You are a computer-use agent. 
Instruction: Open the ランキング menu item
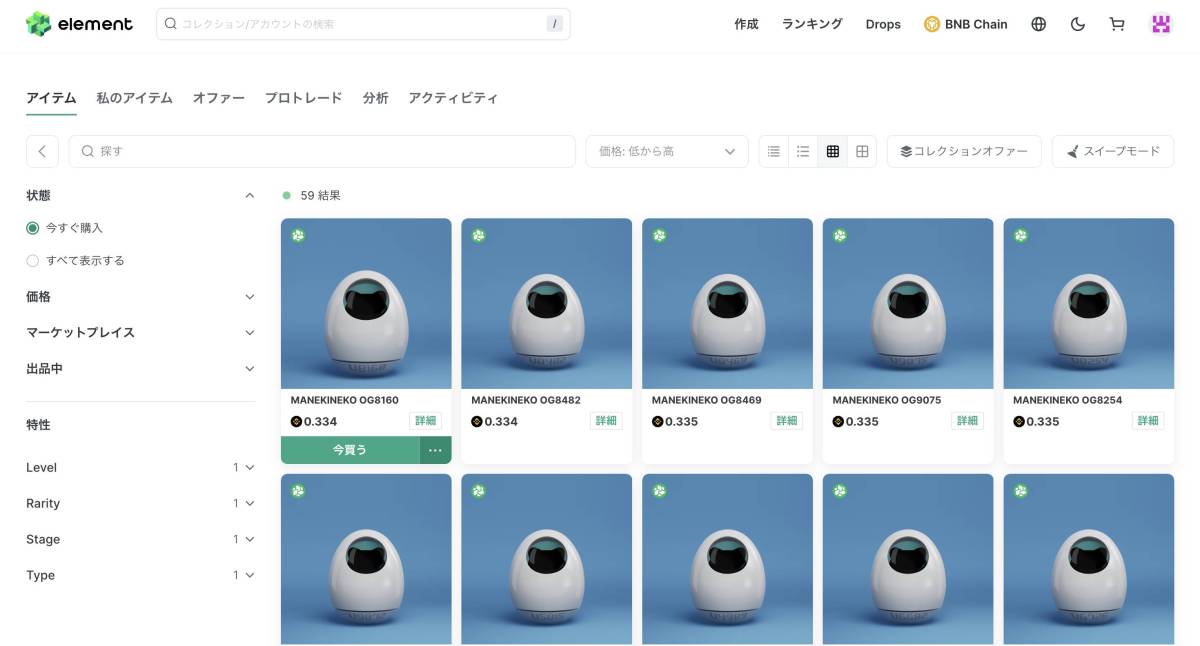tap(812, 23)
